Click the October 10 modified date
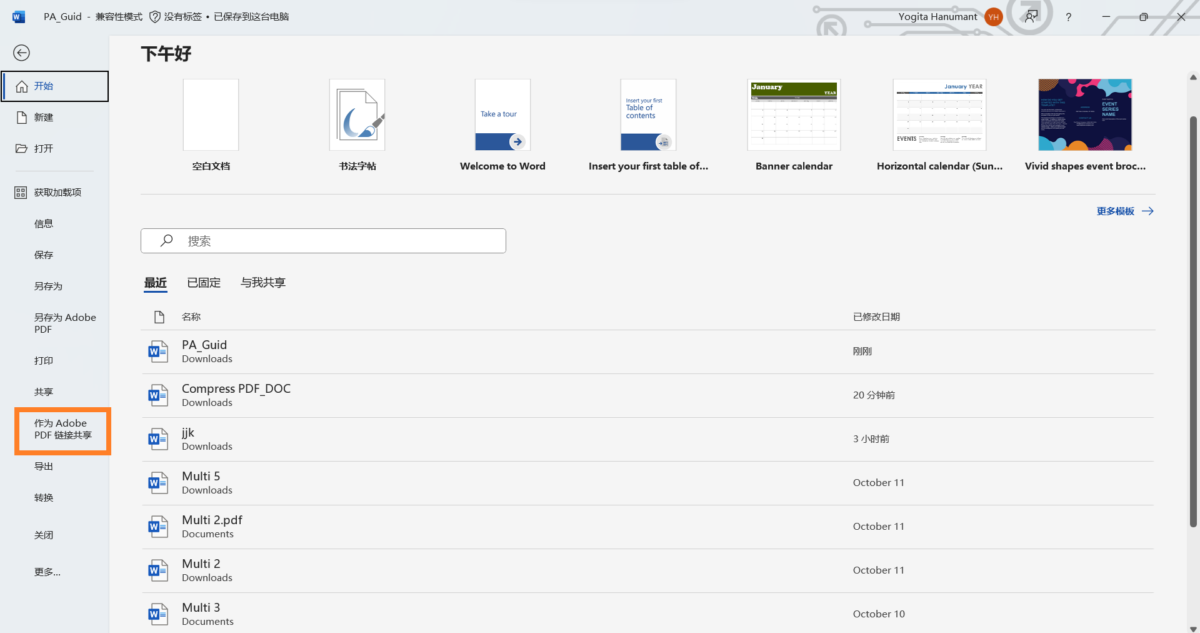Screen dimensions: 1200x633 [x=879, y=614]
